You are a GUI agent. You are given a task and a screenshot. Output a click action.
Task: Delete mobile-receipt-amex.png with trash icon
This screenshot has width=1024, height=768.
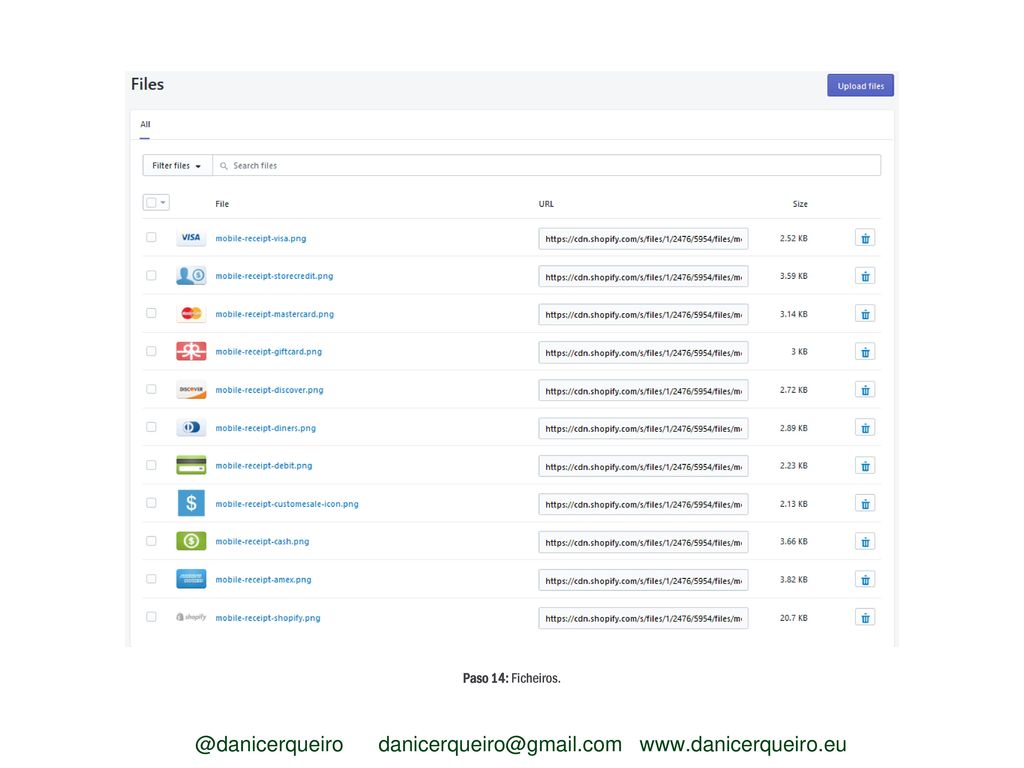tap(865, 579)
